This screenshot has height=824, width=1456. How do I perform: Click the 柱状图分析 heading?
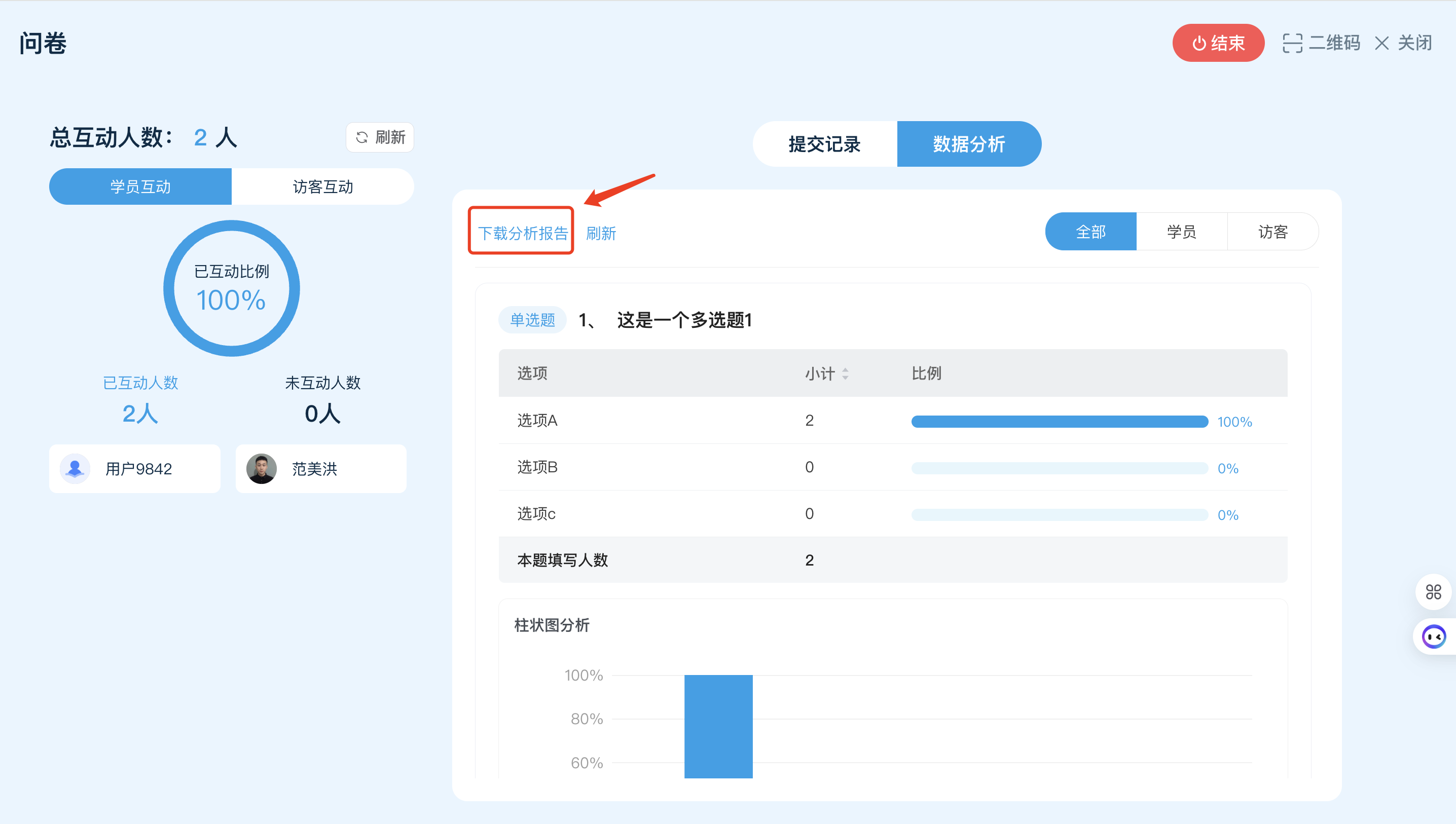coord(552,625)
